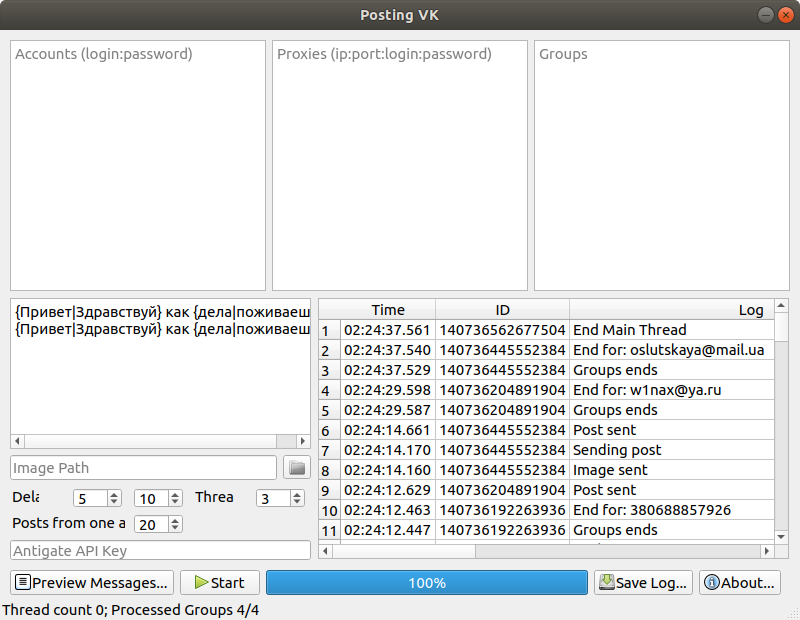The width and height of the screenshot is (800, 620).
Task: Click the Time column header
Action: (388, 310)
